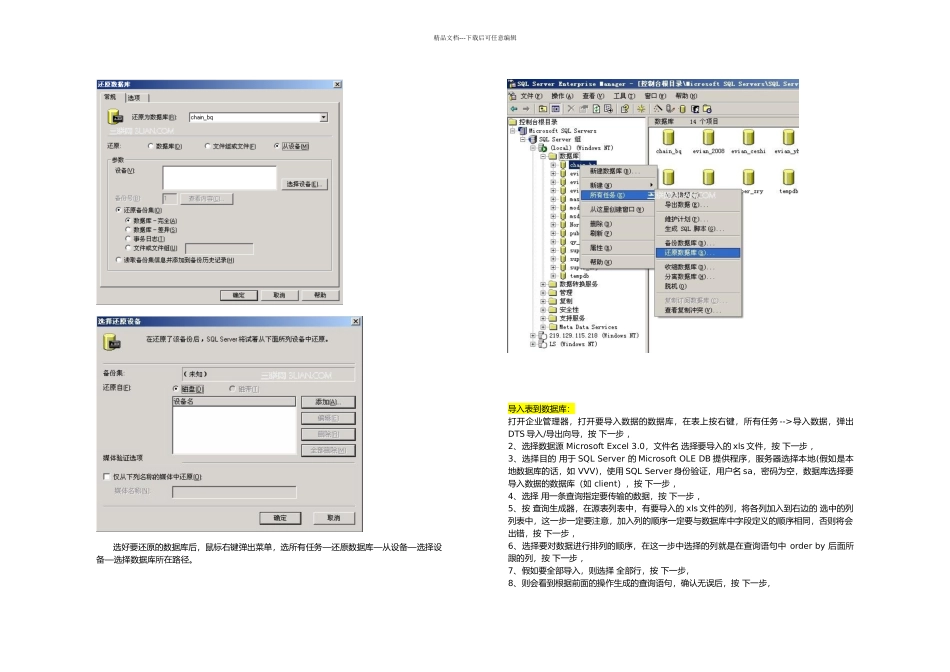Select the 支持服务 folder in tree

point(572,318)
